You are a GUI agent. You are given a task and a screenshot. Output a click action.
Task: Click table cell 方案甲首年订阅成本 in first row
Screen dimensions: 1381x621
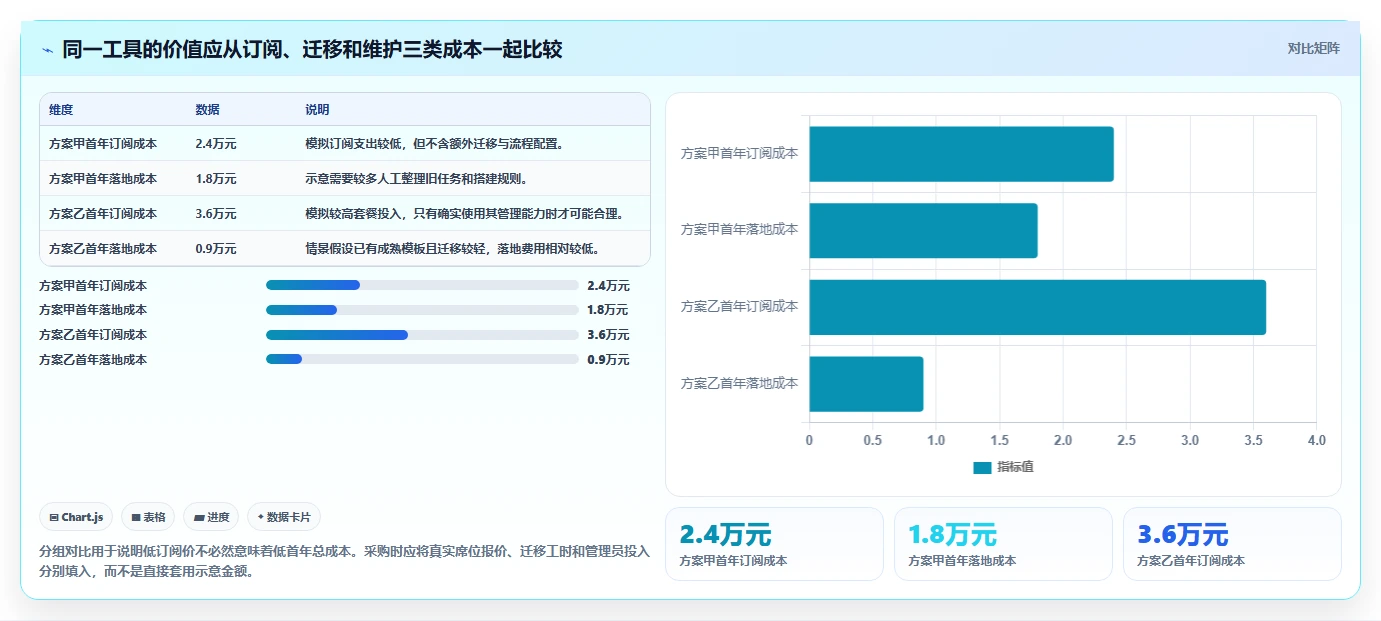[103, 143]
